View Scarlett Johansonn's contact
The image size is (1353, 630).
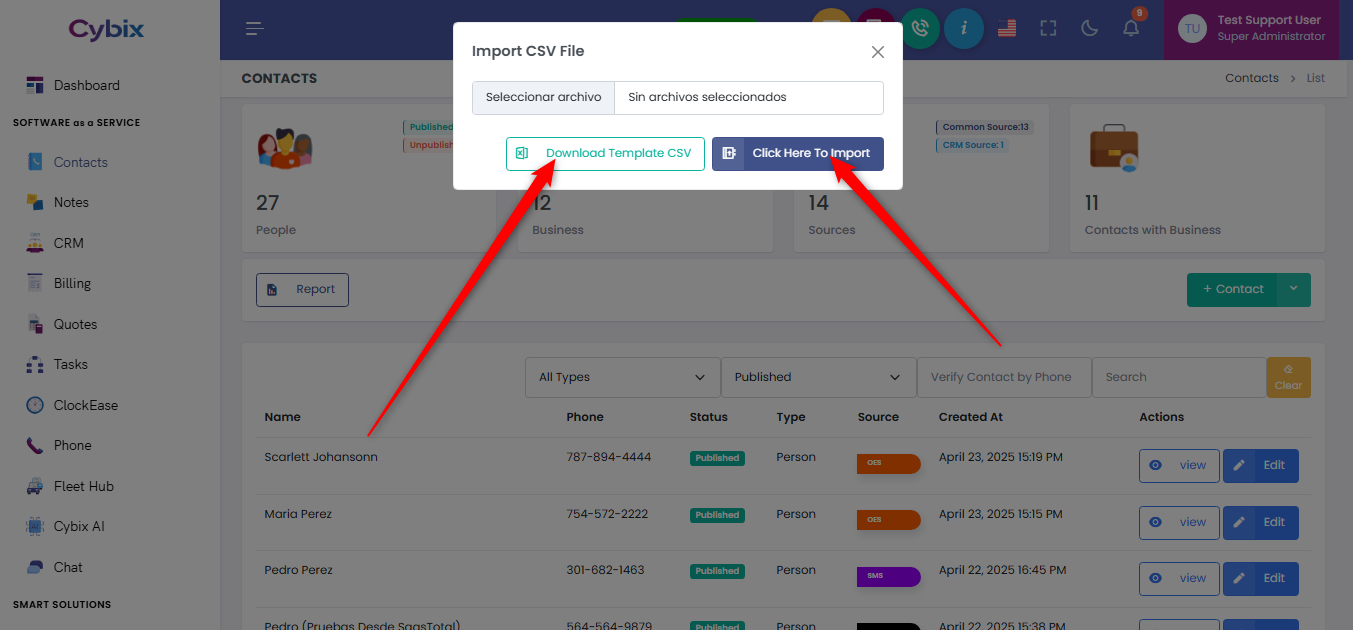point(1179,466)
